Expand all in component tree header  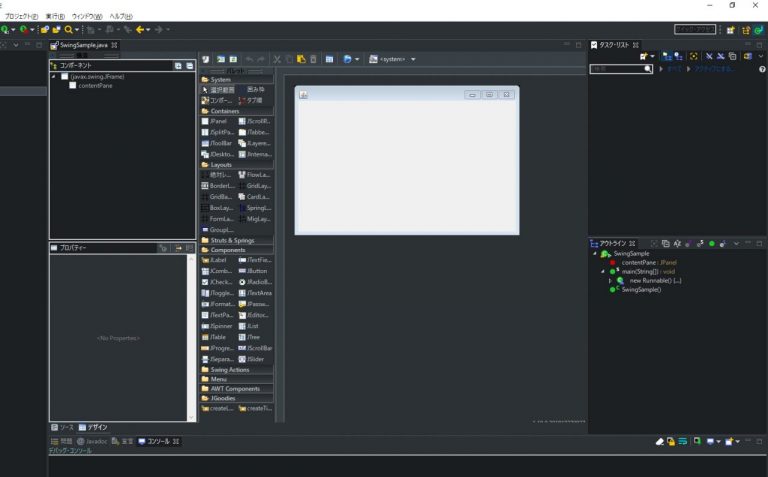(178, 66)
